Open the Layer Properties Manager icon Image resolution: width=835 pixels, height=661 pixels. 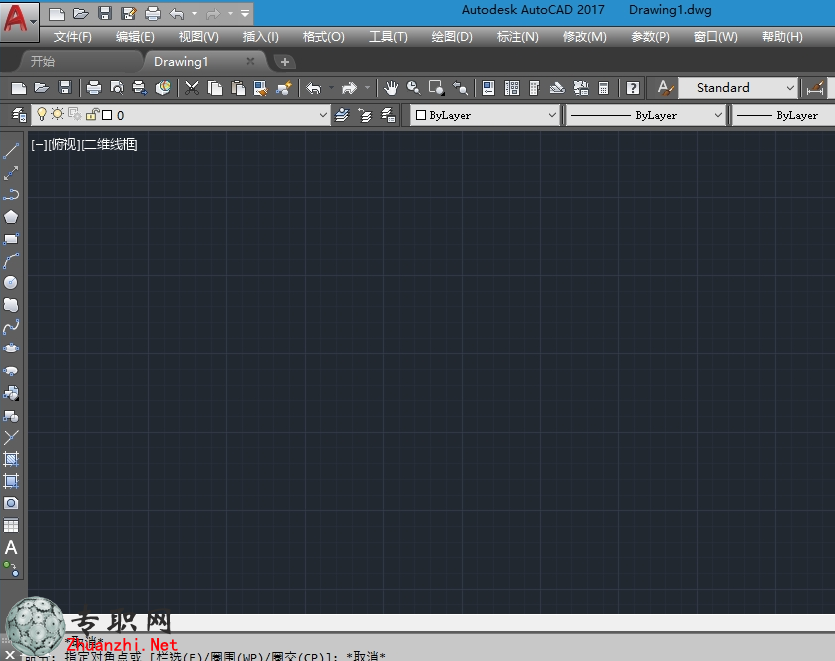coord(19,115)
